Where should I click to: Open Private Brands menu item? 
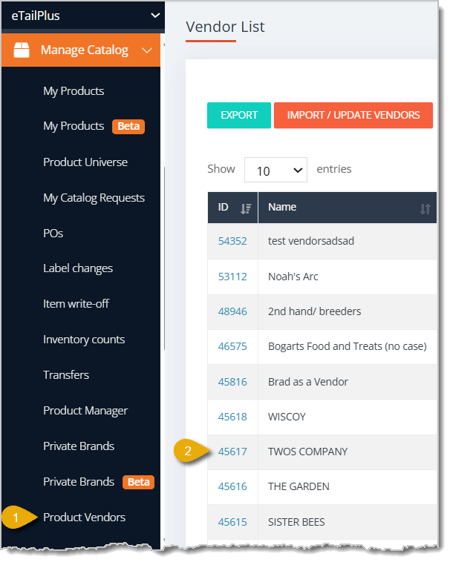pyautogui.click(x=78, y=446)
